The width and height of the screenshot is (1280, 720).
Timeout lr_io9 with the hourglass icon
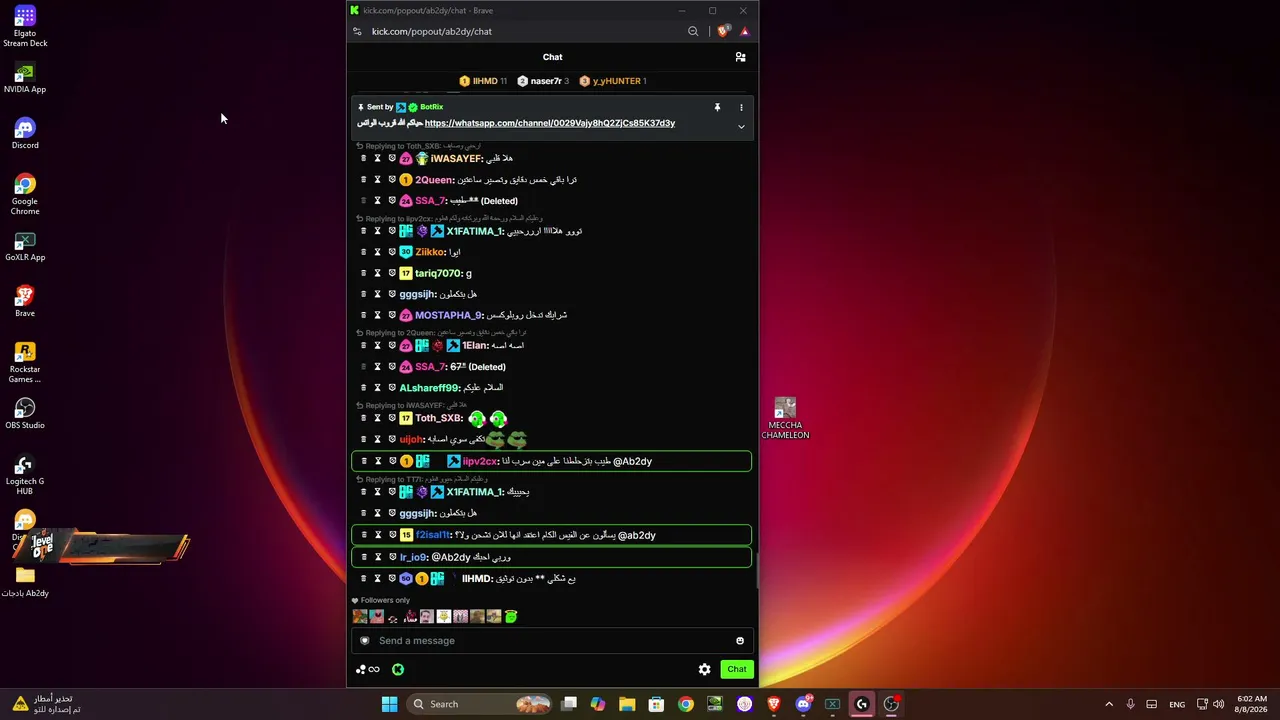[x=377, y=557]
